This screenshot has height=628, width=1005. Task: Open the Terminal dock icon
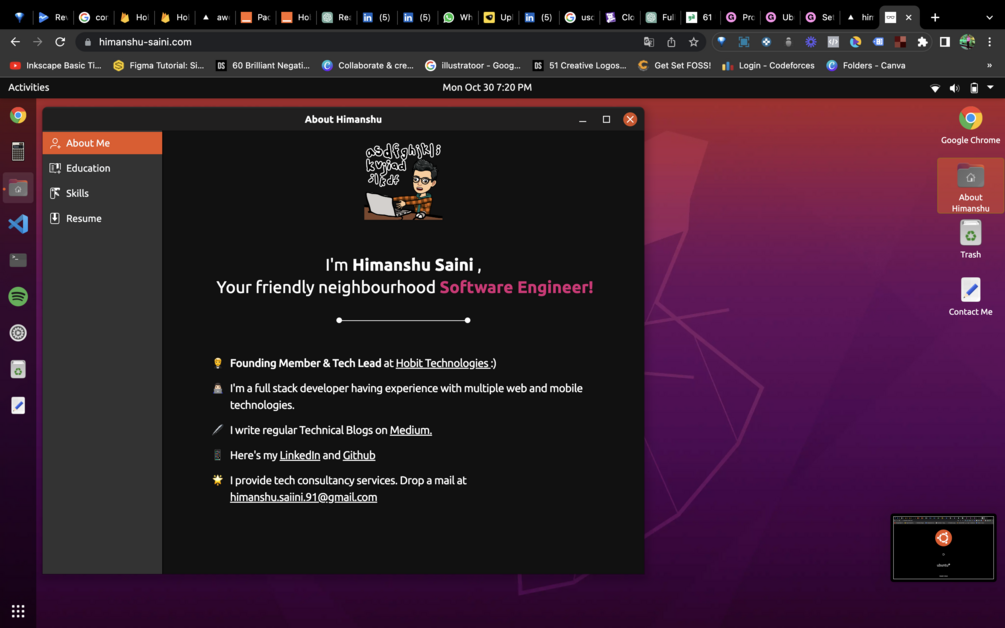(18, 260)
